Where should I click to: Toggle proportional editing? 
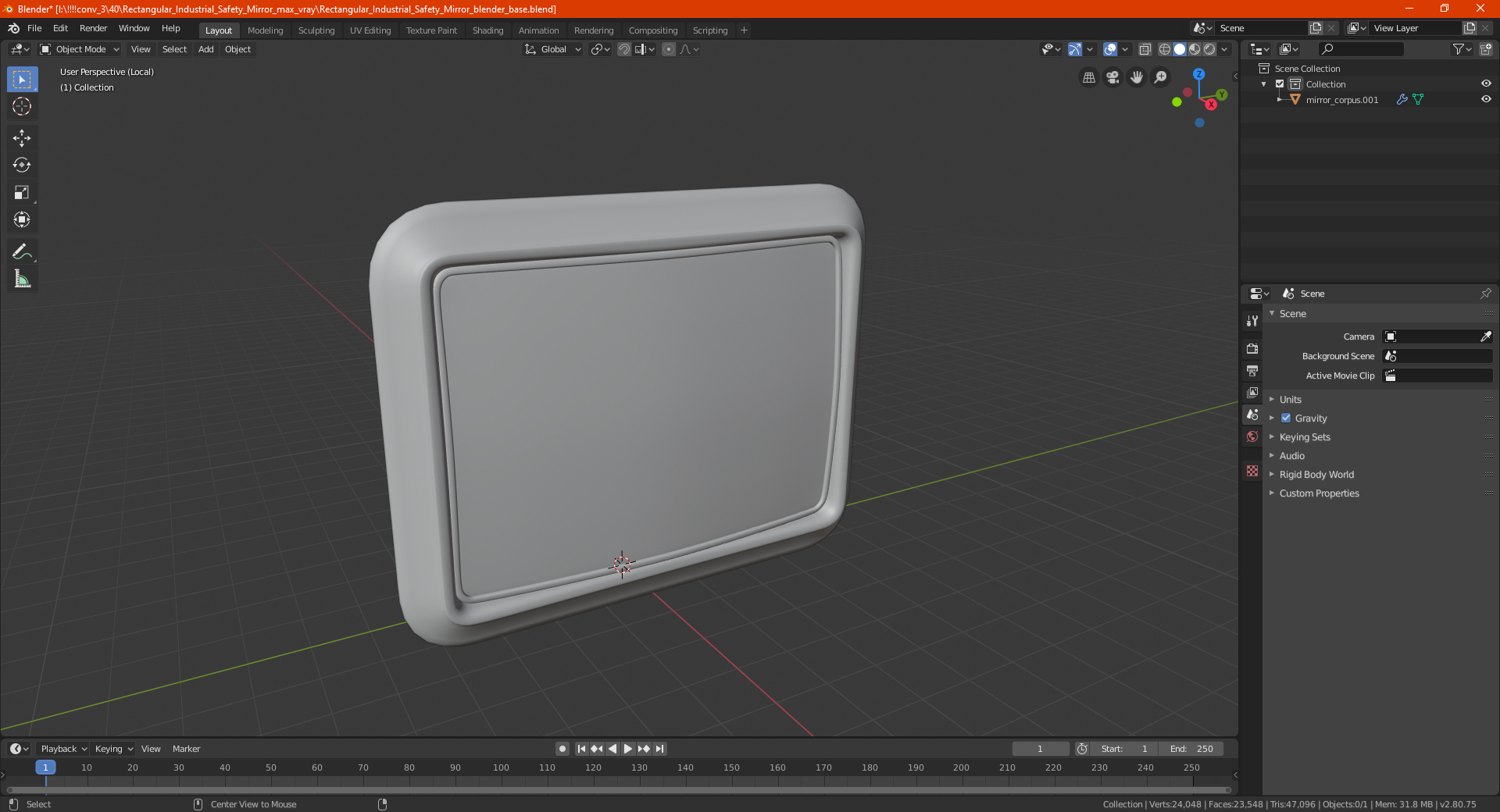coord(669,49)
